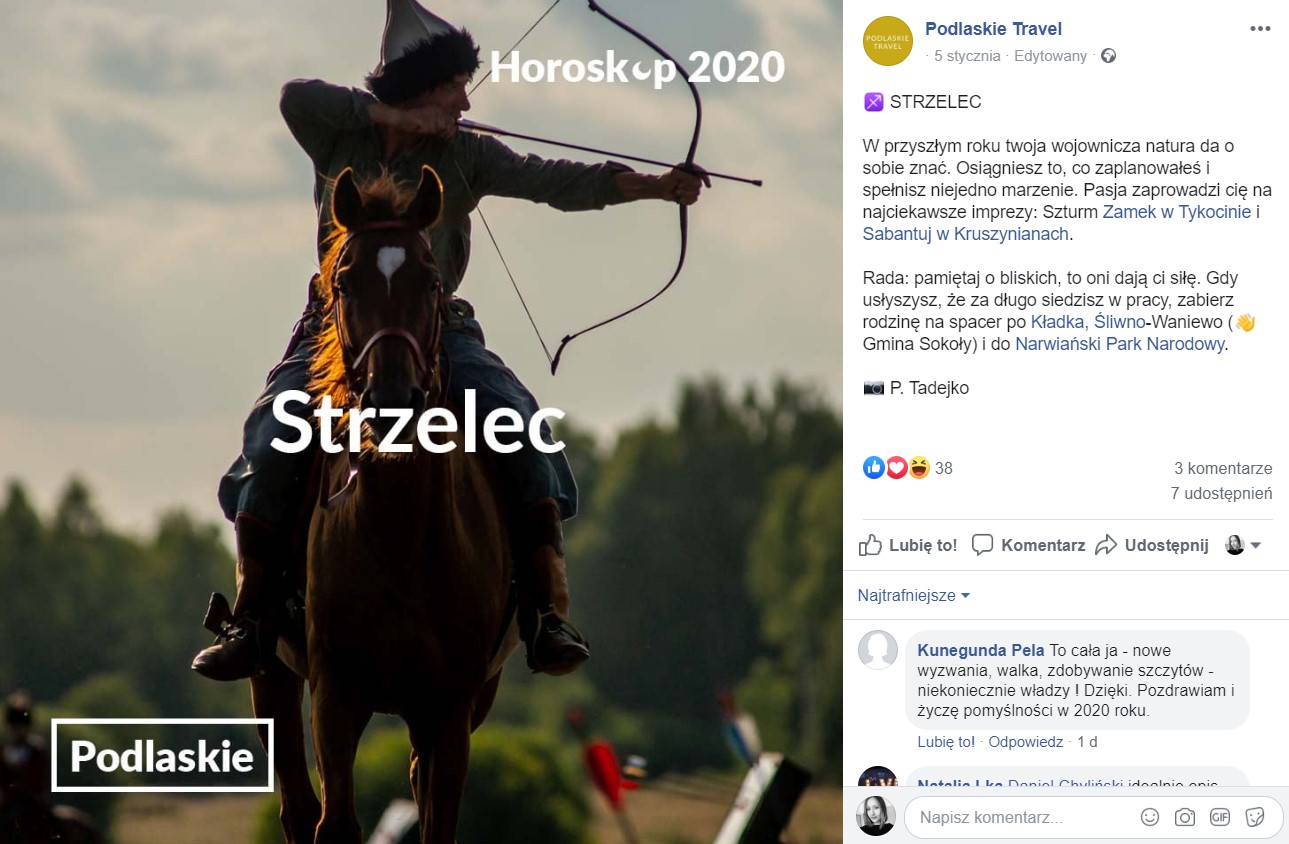Open the comment-as profile selector dropdown
Viewport: 1289px width, 844px height.
tap(1243, 545)
